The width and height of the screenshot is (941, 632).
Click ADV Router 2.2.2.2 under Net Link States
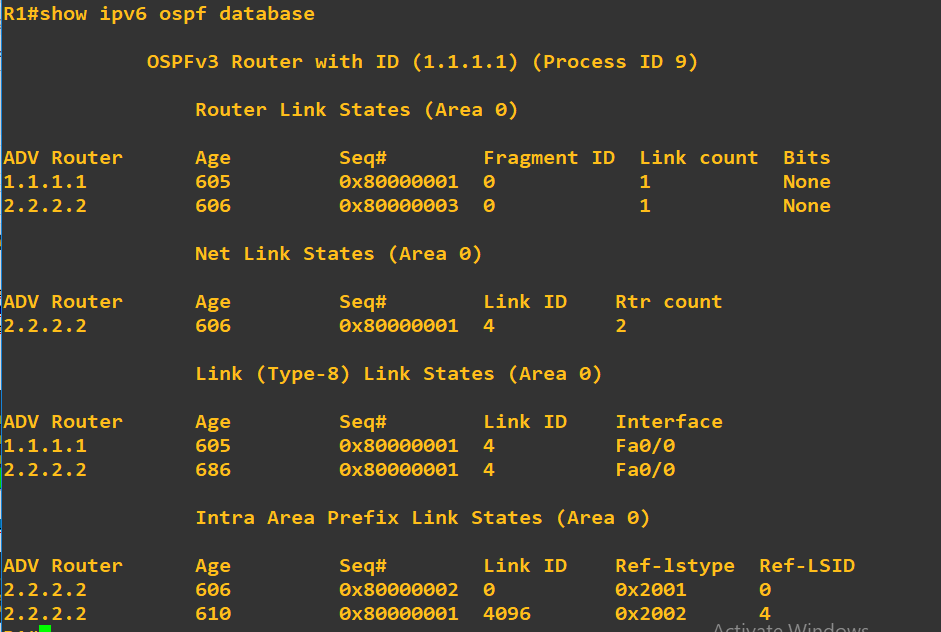pos(45,326)
